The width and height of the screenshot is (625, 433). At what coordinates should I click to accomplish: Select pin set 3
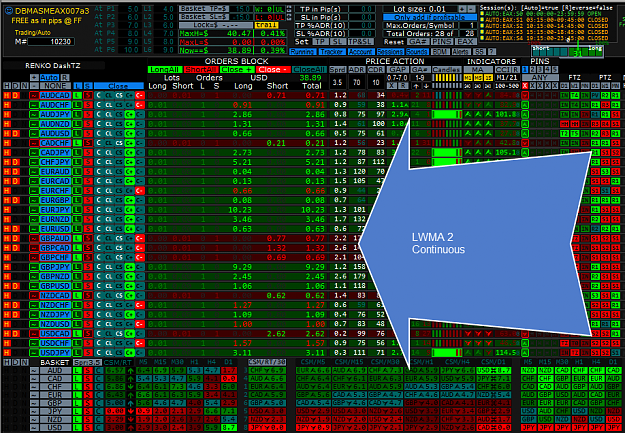540,69
